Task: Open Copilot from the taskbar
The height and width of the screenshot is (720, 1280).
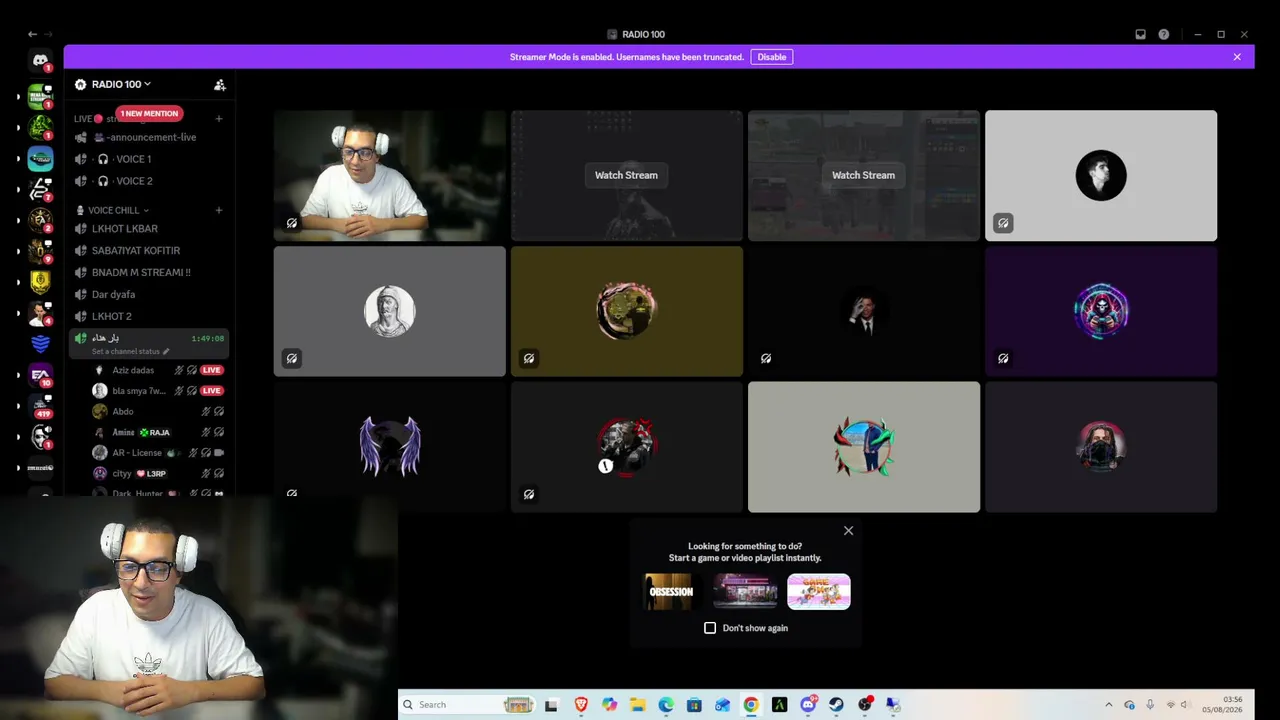Action: pyautogui.click(x=609, y=705)
